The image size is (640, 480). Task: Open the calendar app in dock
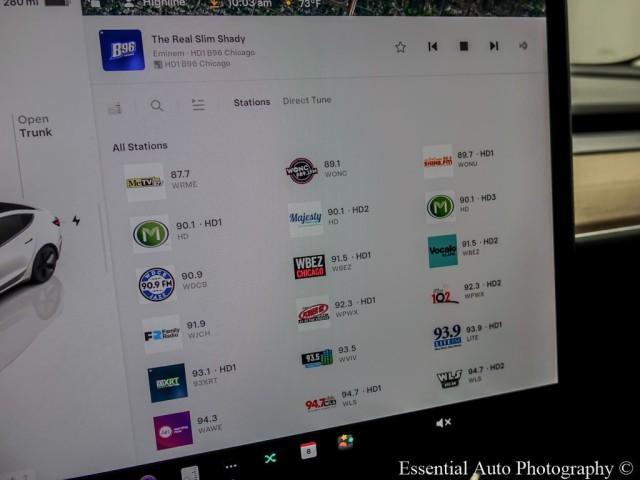click(x=308, y=450)
